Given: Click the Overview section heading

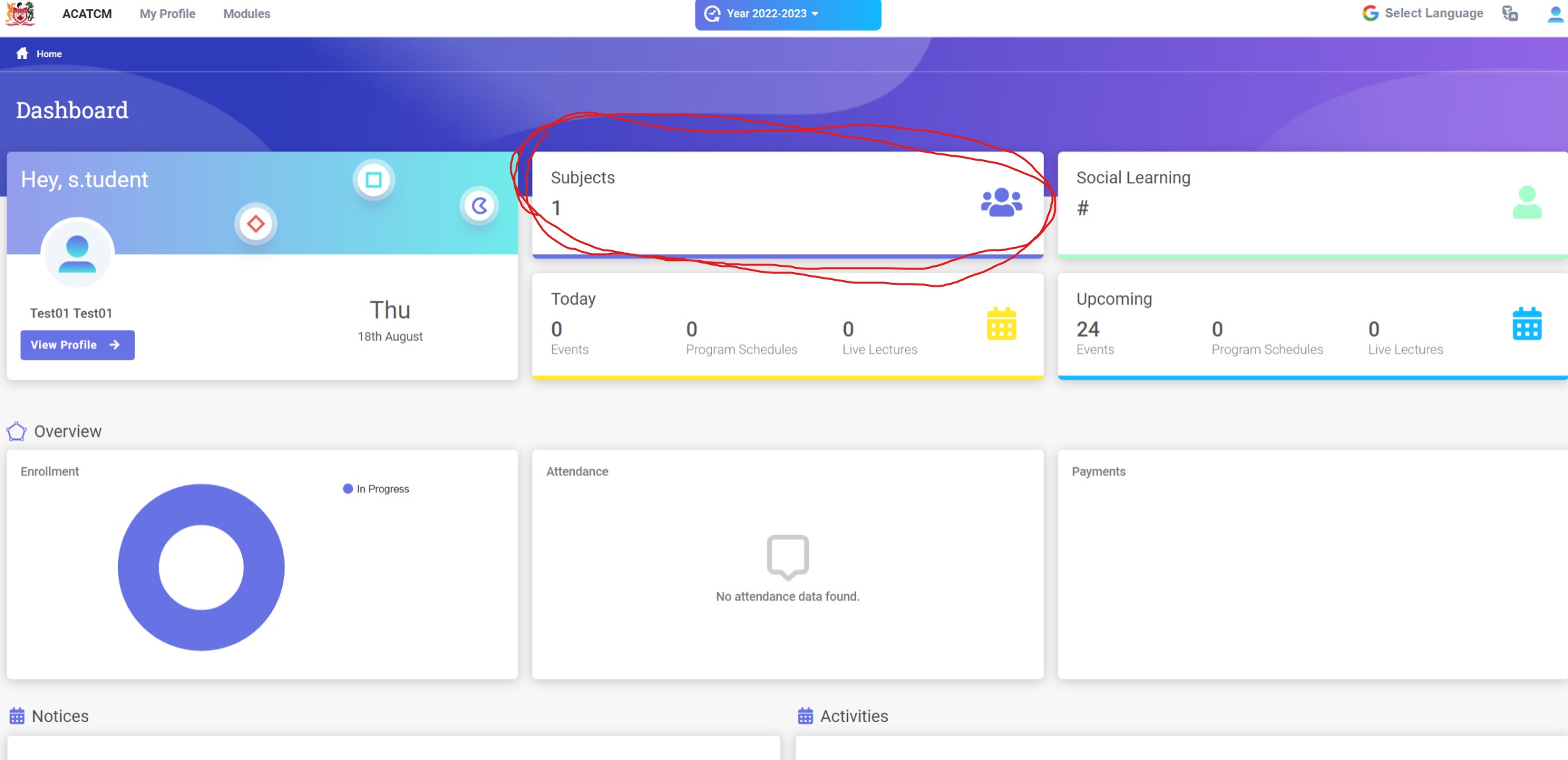Looking at the screenshot, I should click(x=68, y=432).
